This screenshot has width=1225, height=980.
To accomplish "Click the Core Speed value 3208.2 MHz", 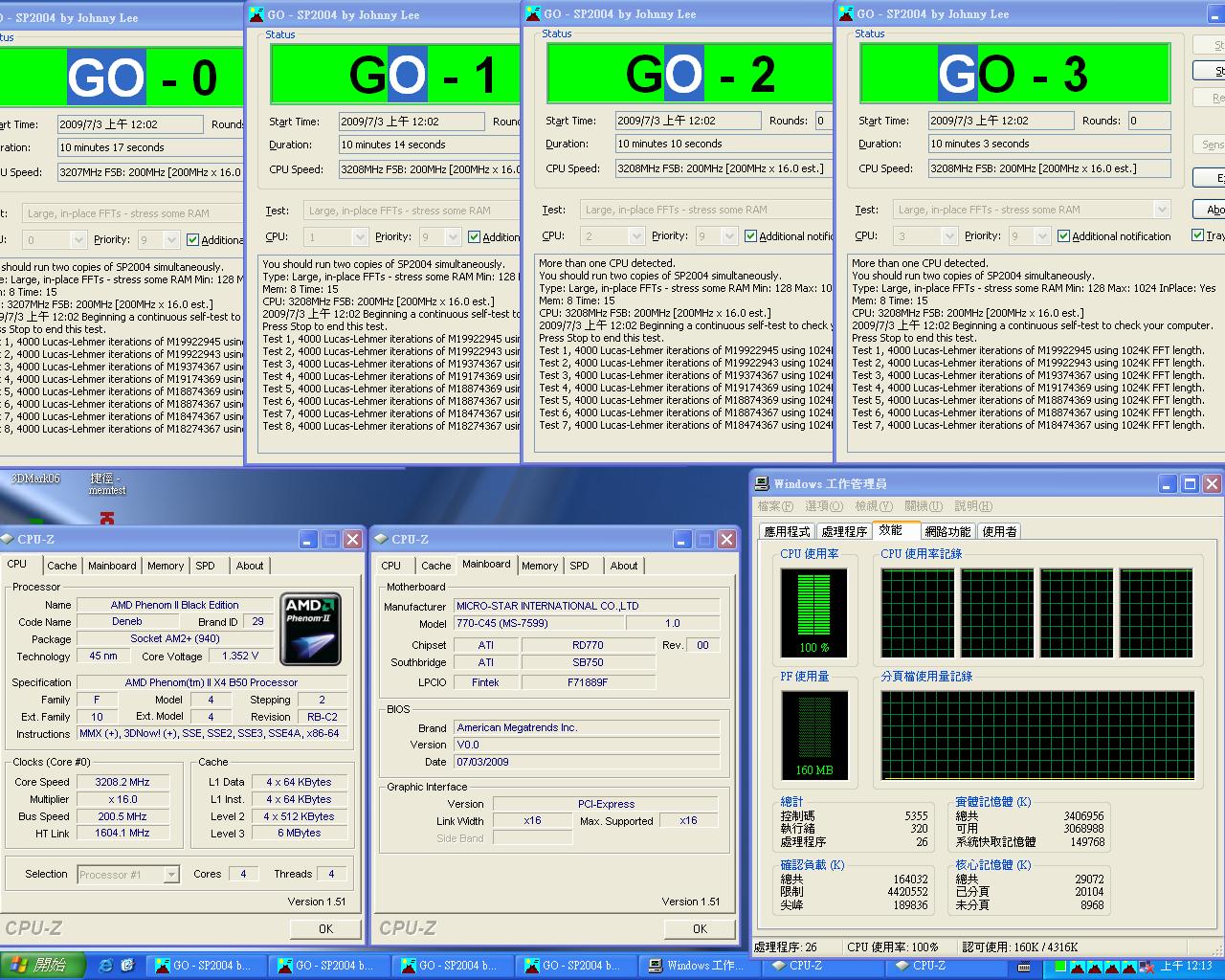I will 122,782.
